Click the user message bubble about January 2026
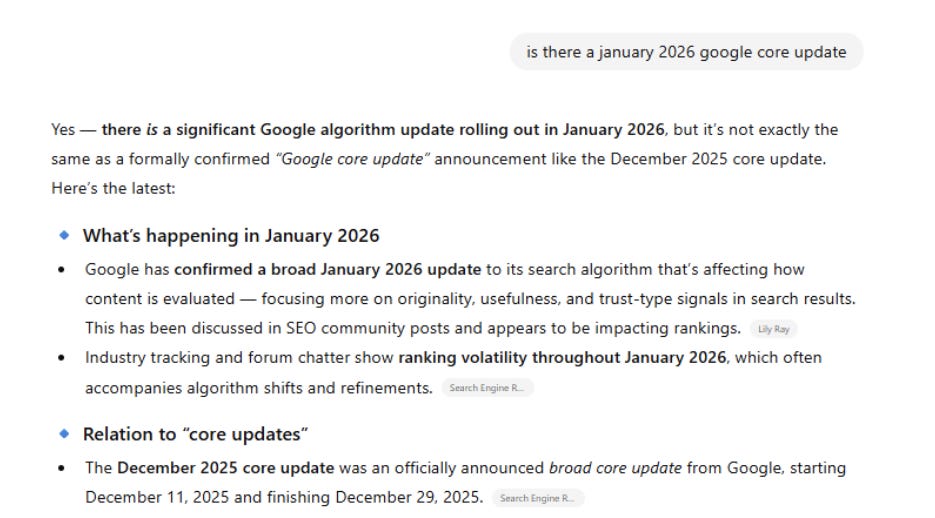 (686, 52)
